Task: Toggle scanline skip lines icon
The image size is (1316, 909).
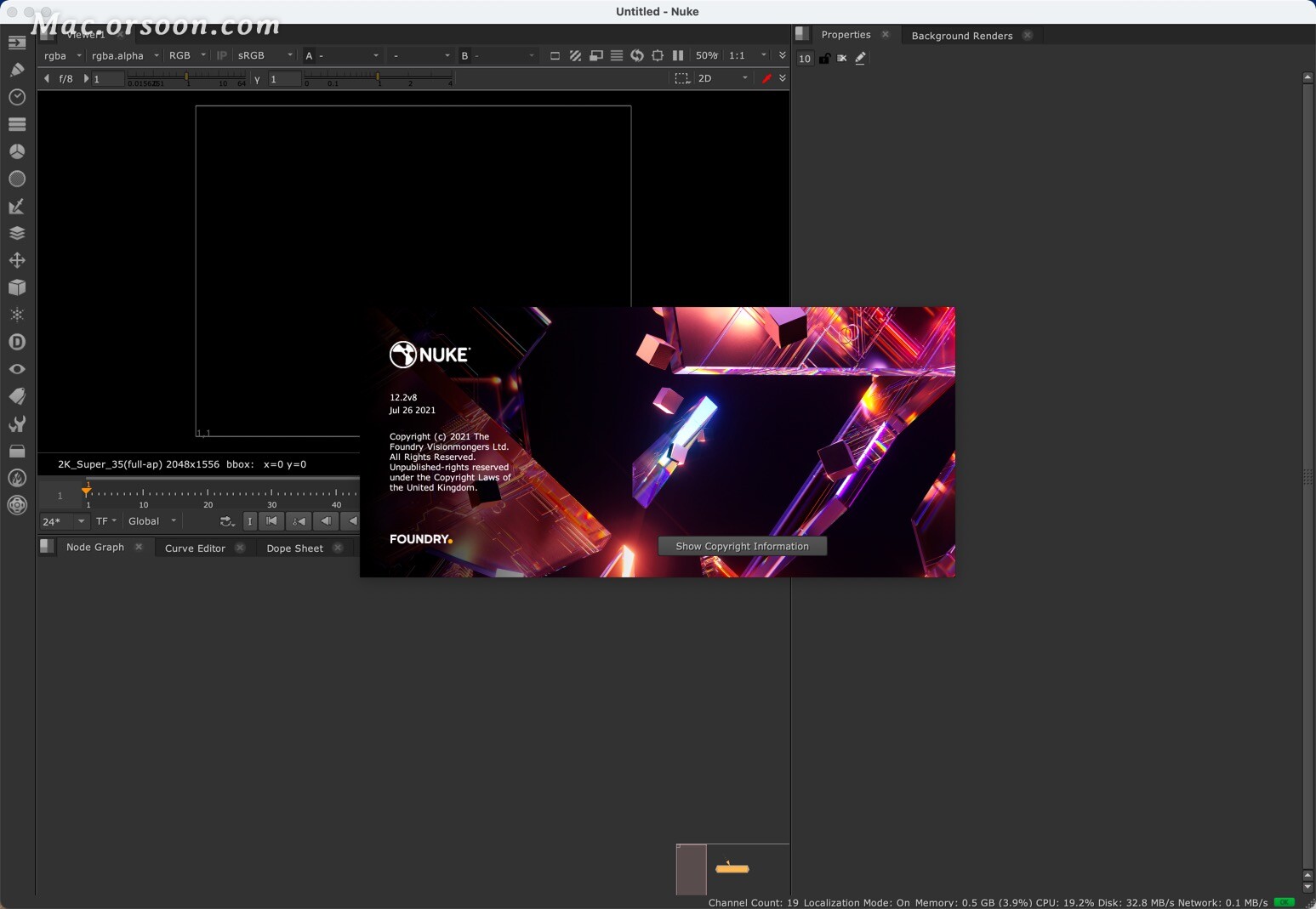Action: (x=617, y=55)
